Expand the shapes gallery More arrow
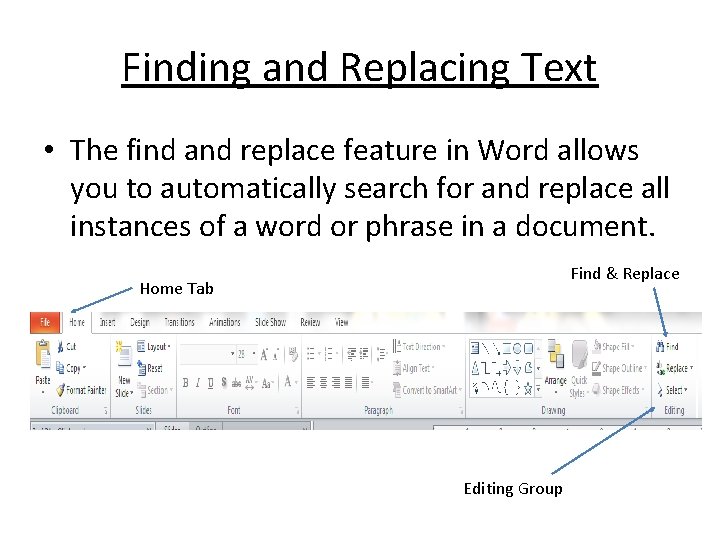This screenshot has width=720, height=540. tap(538, 389)
